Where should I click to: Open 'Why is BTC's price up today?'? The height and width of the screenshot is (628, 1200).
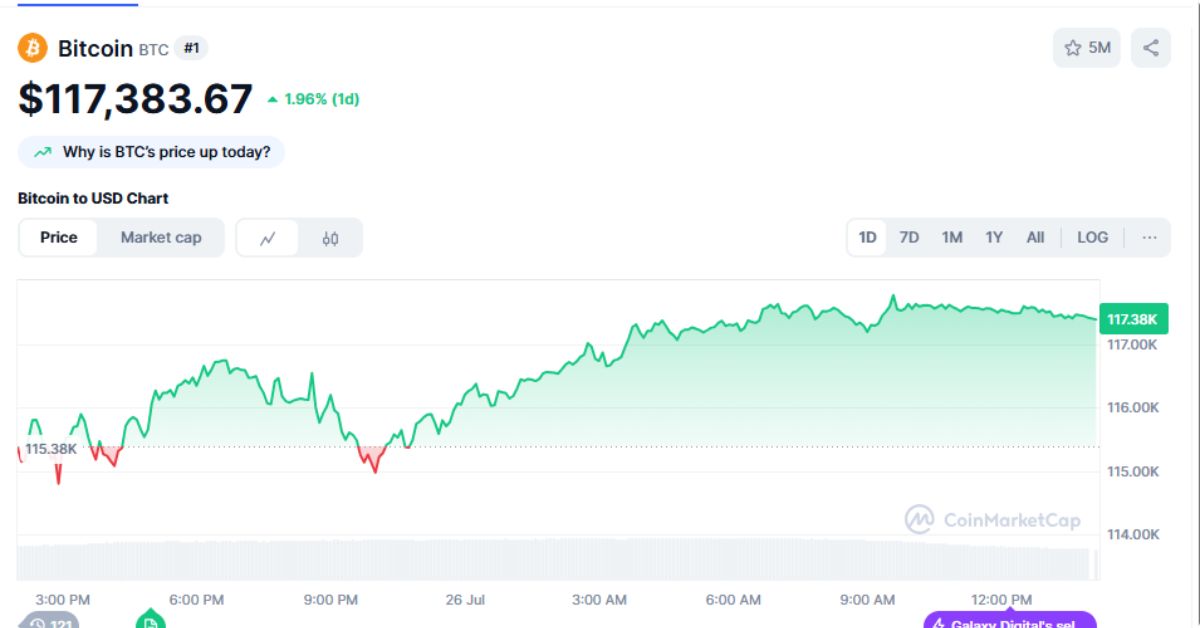tap(151, 152)
